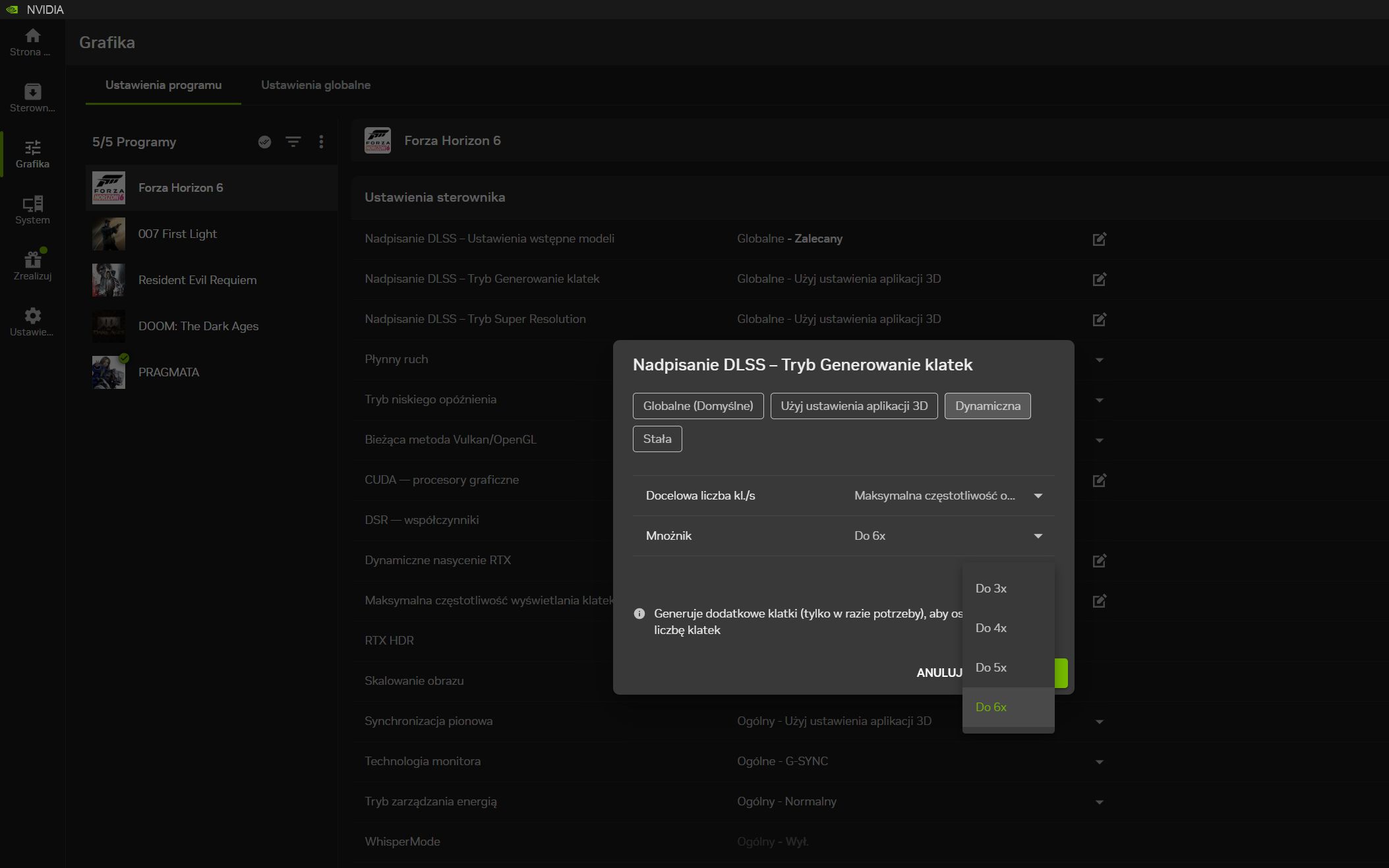Edit Nadpisanie DLSS Ustawienia wstępne modeli
The height and width of the screenshot is (868, 1389).
tap(1099, 239)
